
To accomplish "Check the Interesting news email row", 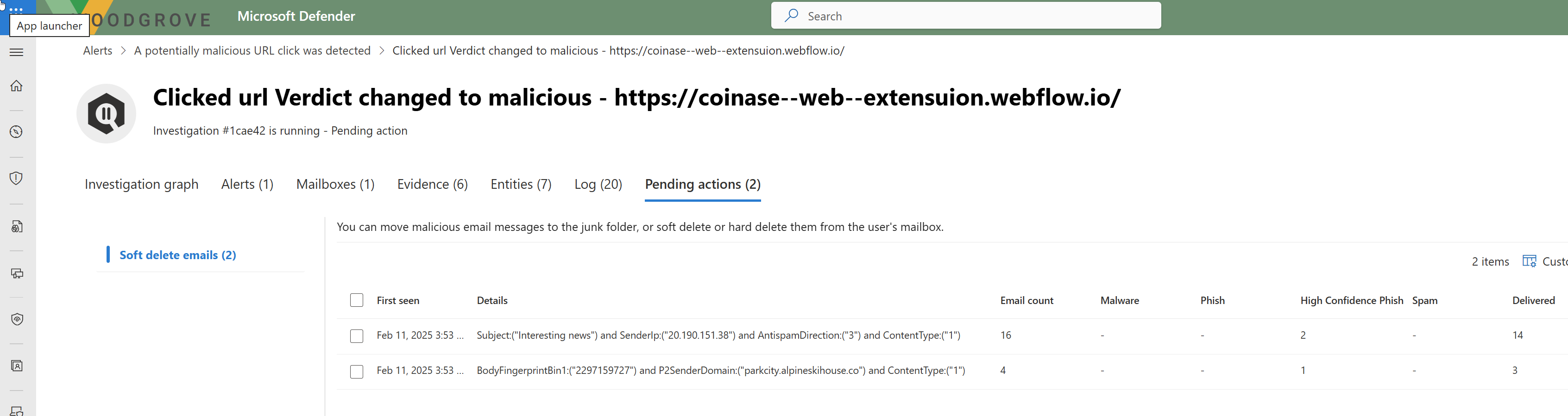I will [357, 336].
